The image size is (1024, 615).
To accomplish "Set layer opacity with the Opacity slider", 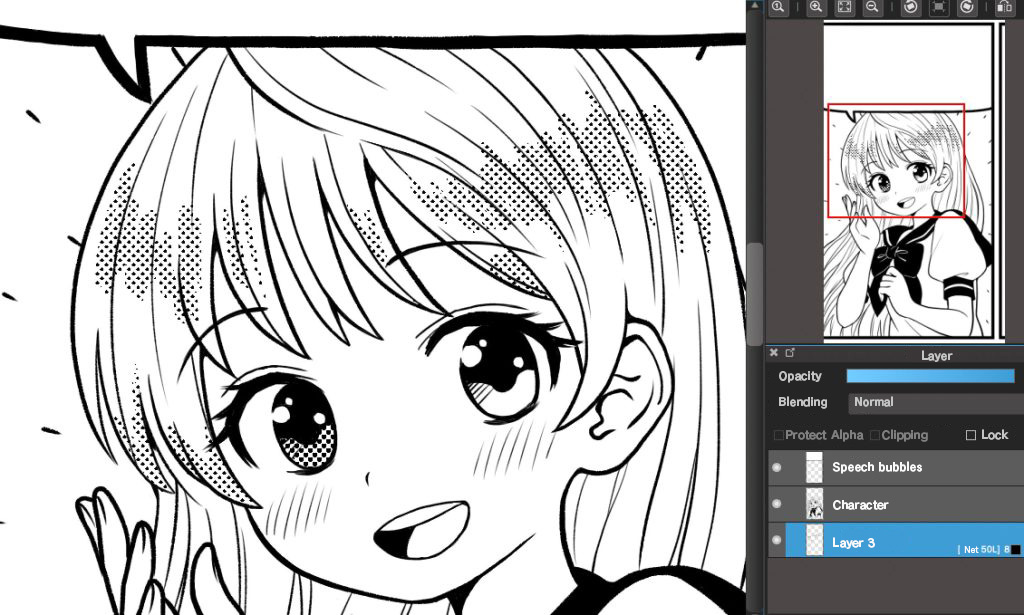I will (931, 376).
